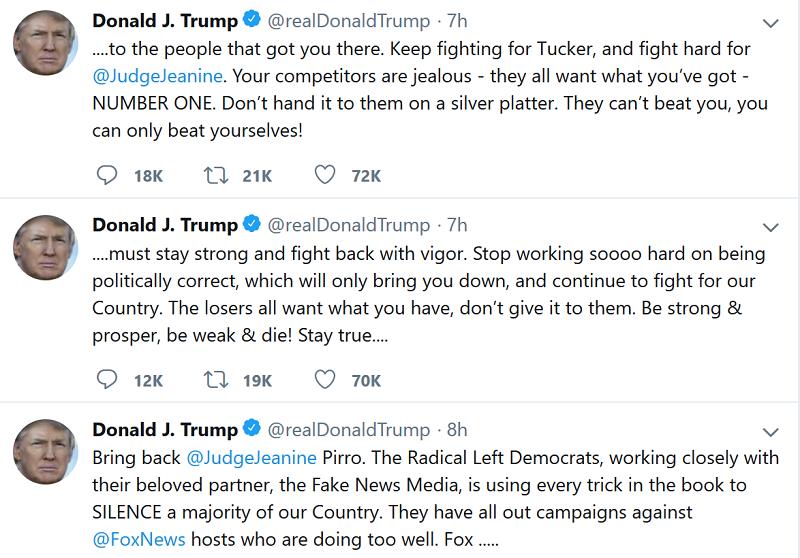Click the @JudgeJeanine mention in the bottom tweet
The width and height of the screenshot is (800, 558).
pos(252,457)
